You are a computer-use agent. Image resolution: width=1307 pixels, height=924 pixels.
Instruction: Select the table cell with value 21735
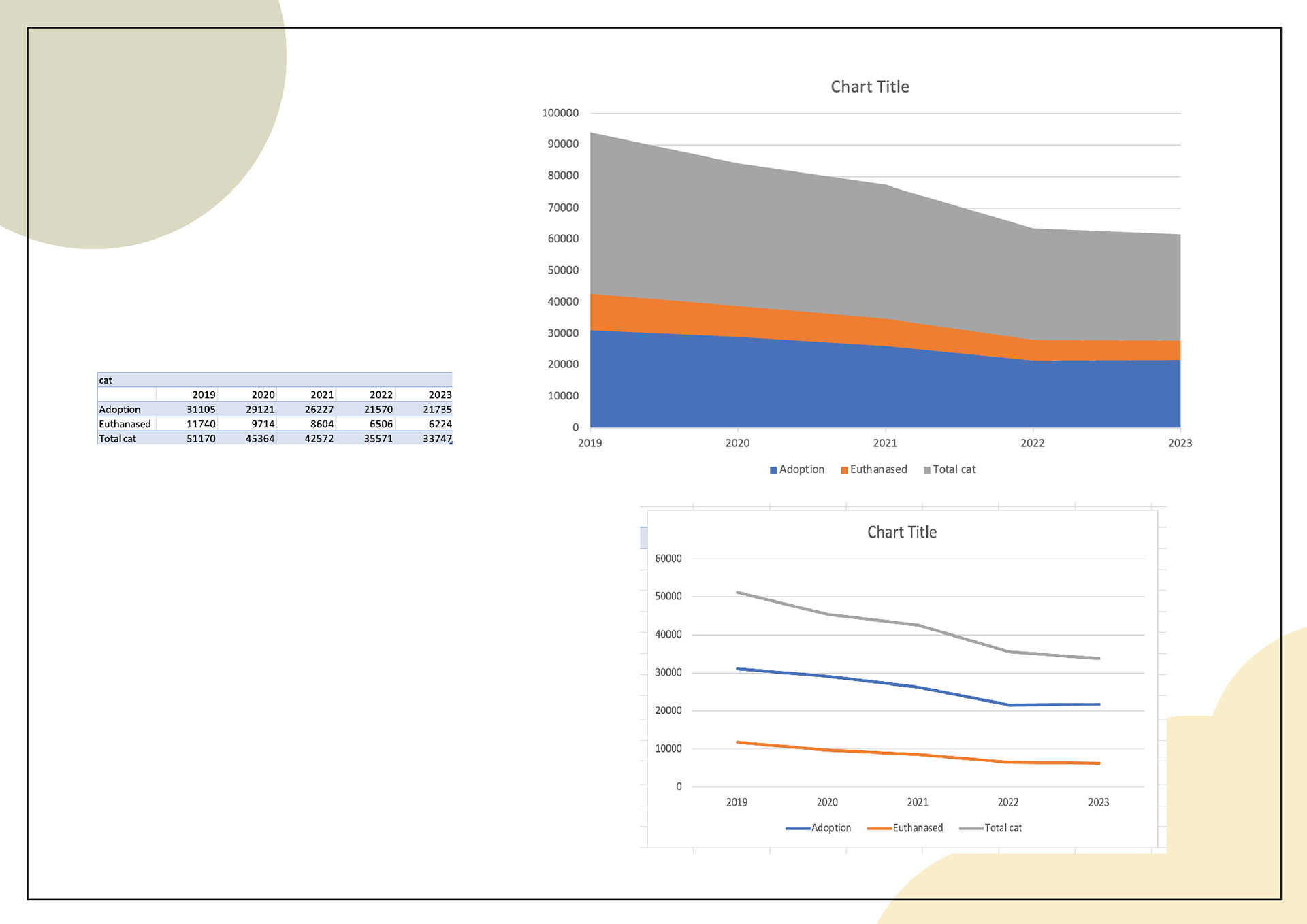click(x=424, y=409)
